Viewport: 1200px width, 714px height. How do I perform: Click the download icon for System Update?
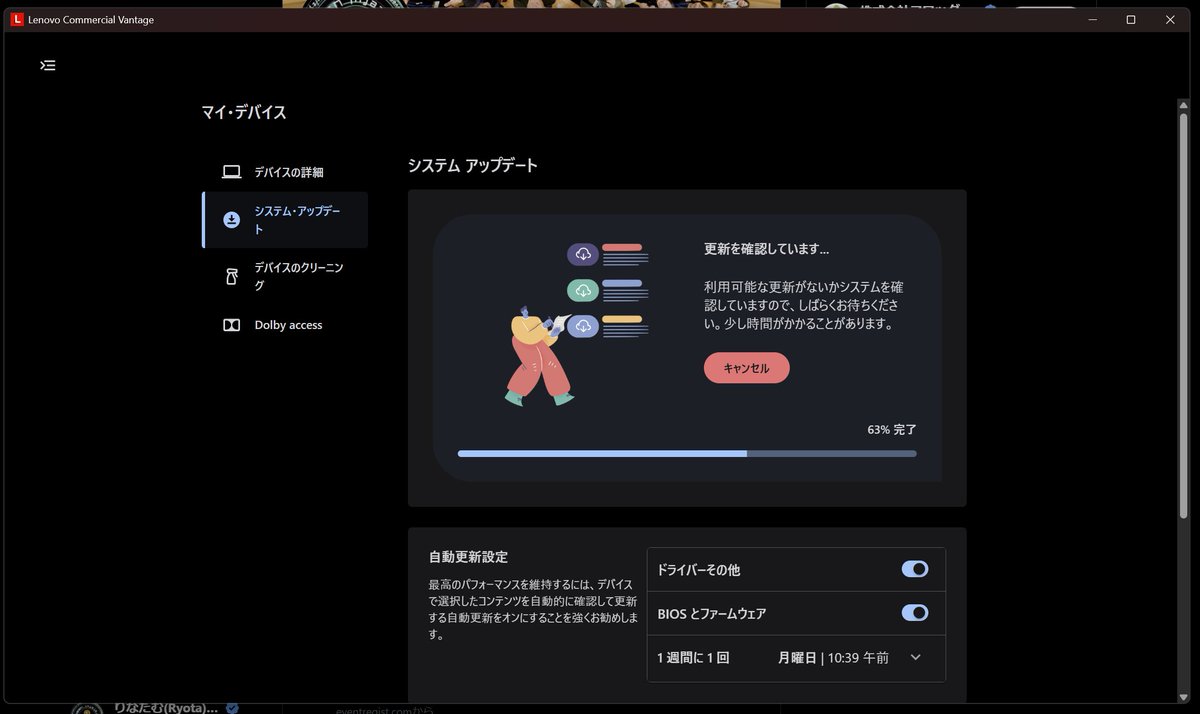coord(231,220)
